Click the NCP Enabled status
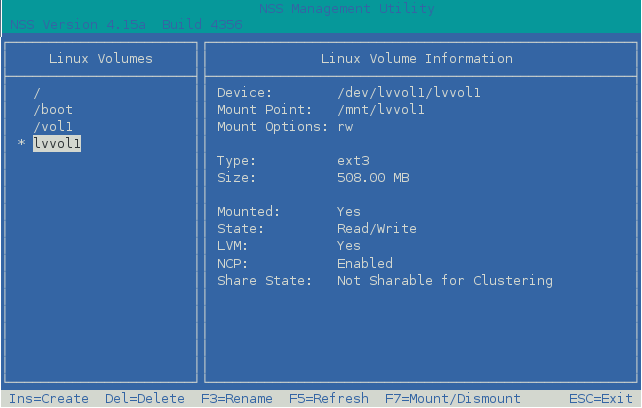This screenshot has height=408, width=642. [365, 264]
